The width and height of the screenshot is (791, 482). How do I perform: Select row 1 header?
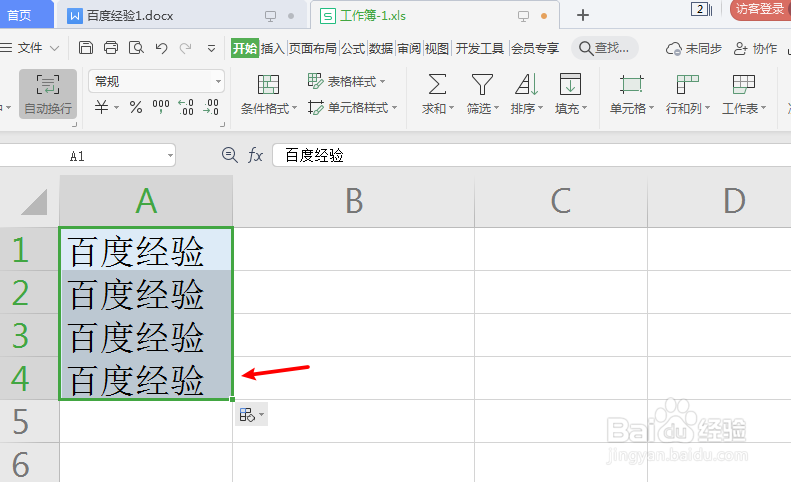pos(29,249)
